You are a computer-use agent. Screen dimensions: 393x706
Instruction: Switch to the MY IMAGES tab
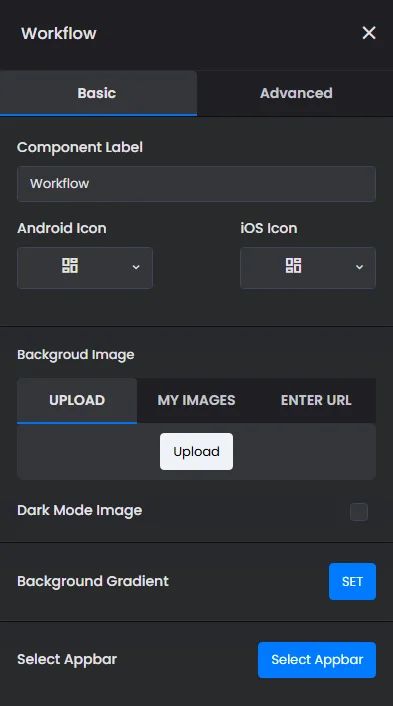(x=196, y=400)
